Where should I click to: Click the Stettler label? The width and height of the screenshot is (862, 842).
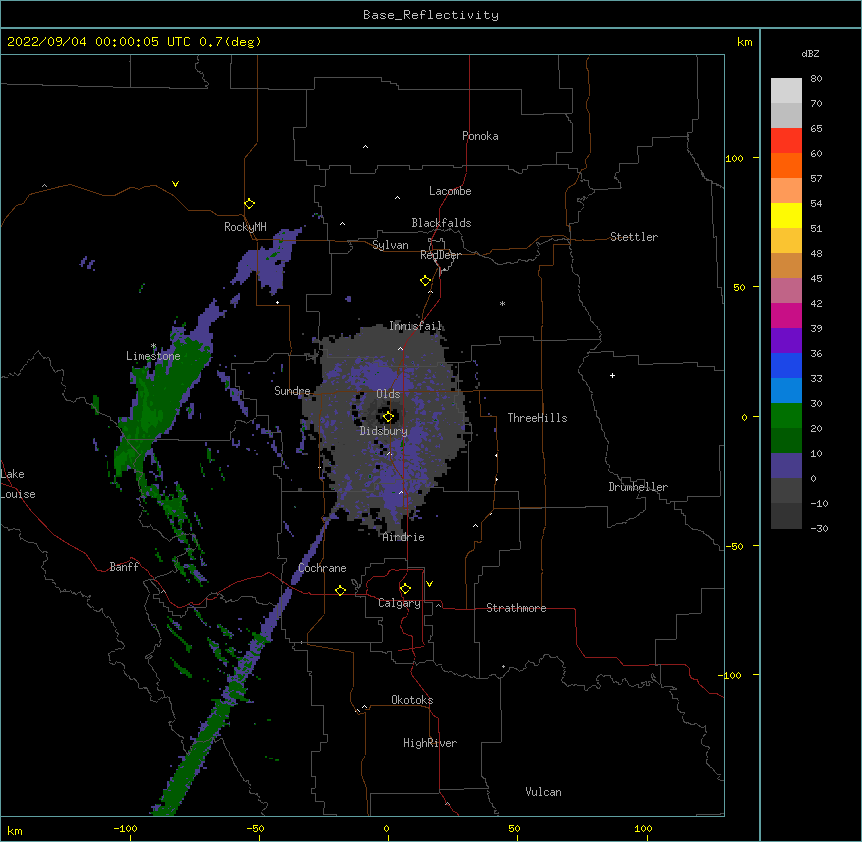[x=634, y=237]
